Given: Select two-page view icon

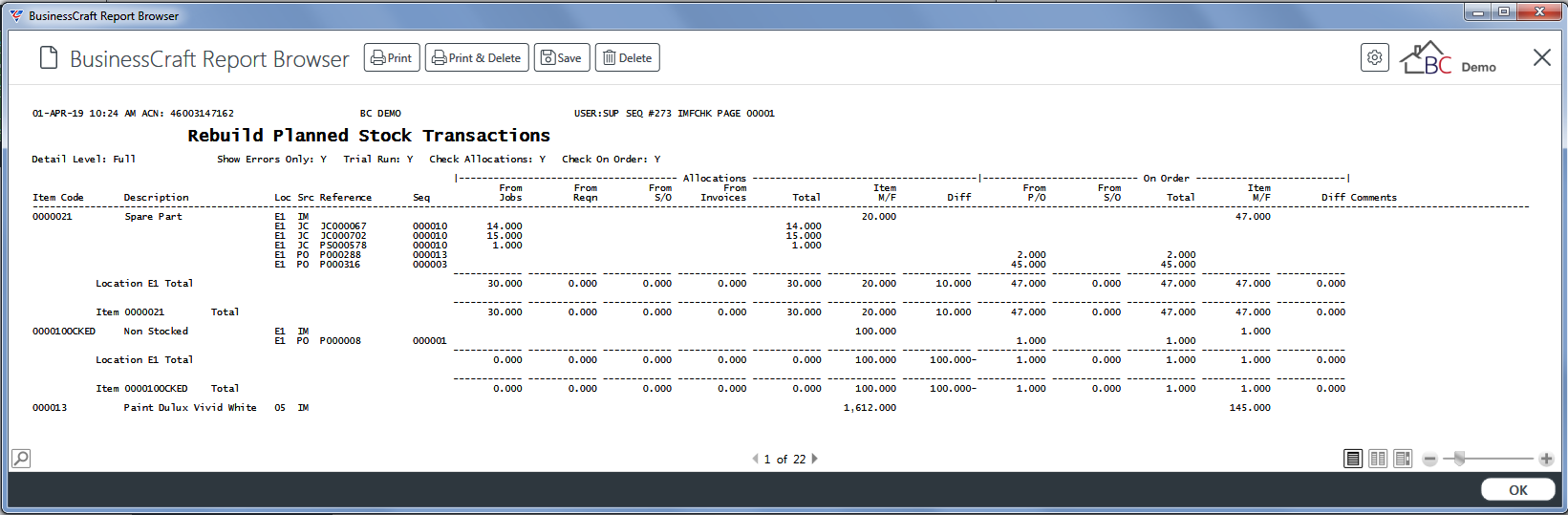Looking at the screenshot, I should (1378, 459).
